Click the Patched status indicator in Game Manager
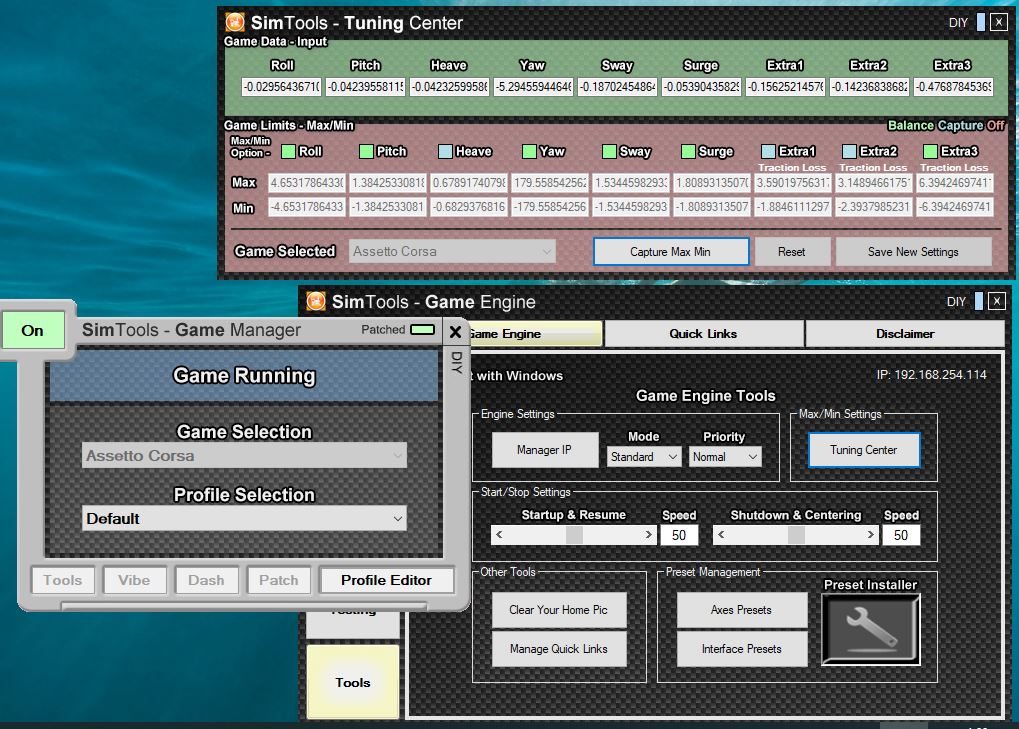This screenshot has width=1019, height=729. [422, 329]
